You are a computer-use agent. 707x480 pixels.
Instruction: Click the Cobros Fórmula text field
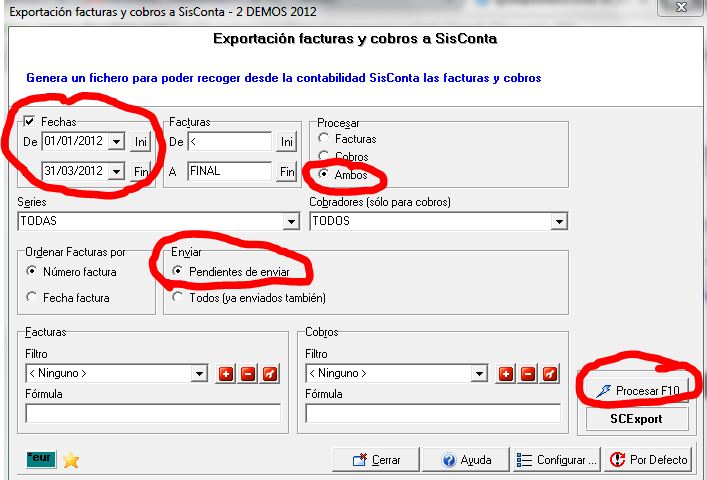(x=433, y=413)
